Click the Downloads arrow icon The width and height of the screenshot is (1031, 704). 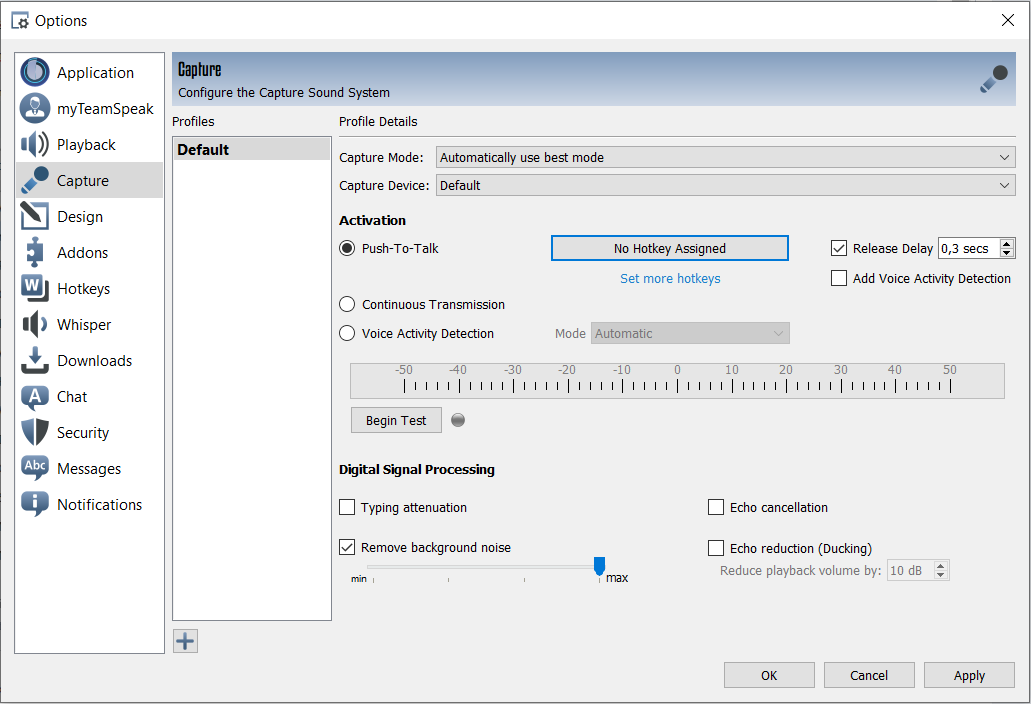(x=35, y=360)
